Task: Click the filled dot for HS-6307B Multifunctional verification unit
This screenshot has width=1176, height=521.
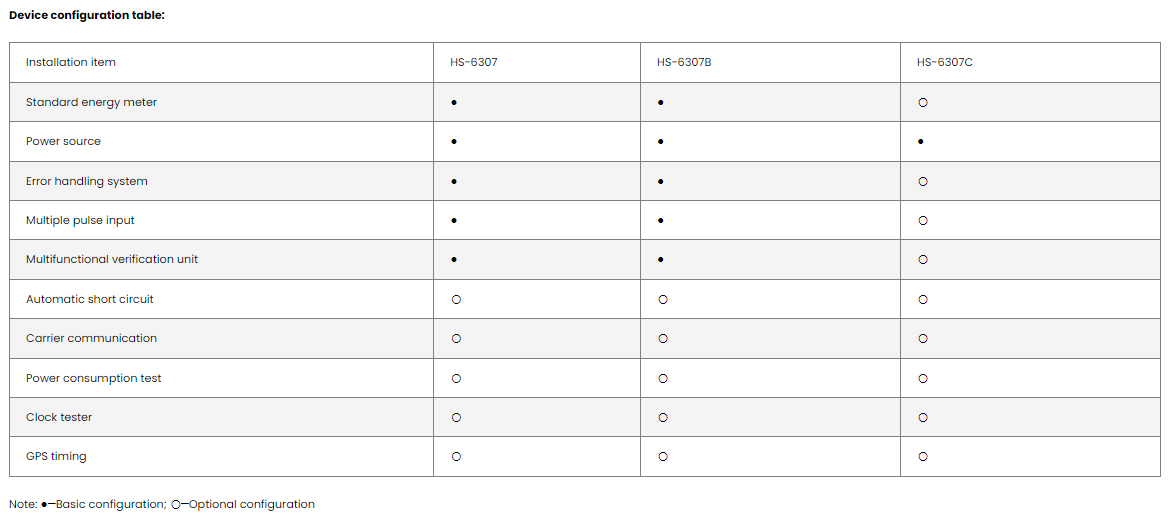Action: (661, 260)
